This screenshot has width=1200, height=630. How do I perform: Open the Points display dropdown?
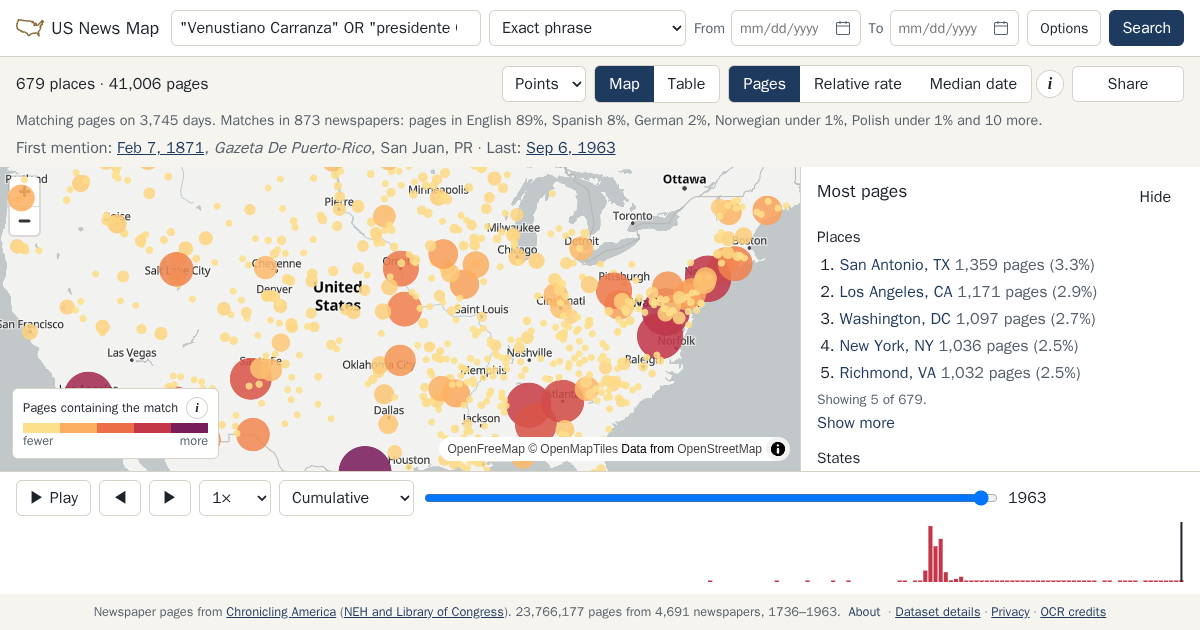click(544, 84)
